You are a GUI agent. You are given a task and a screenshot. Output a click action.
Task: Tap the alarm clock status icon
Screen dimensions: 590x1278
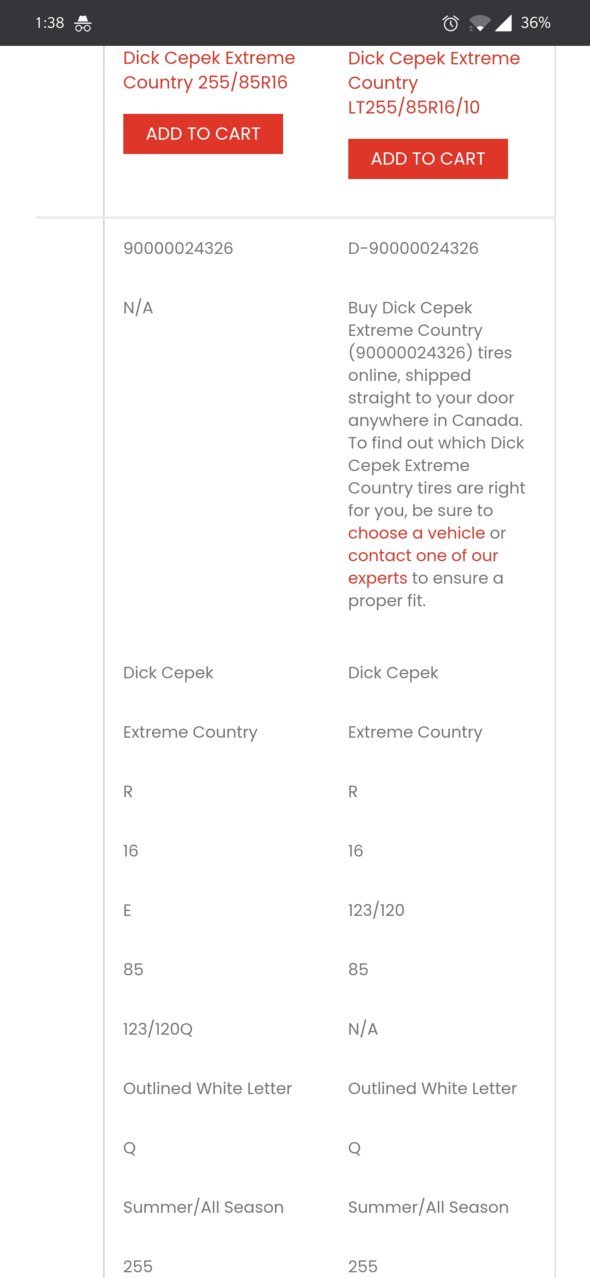tap(451, 23)
